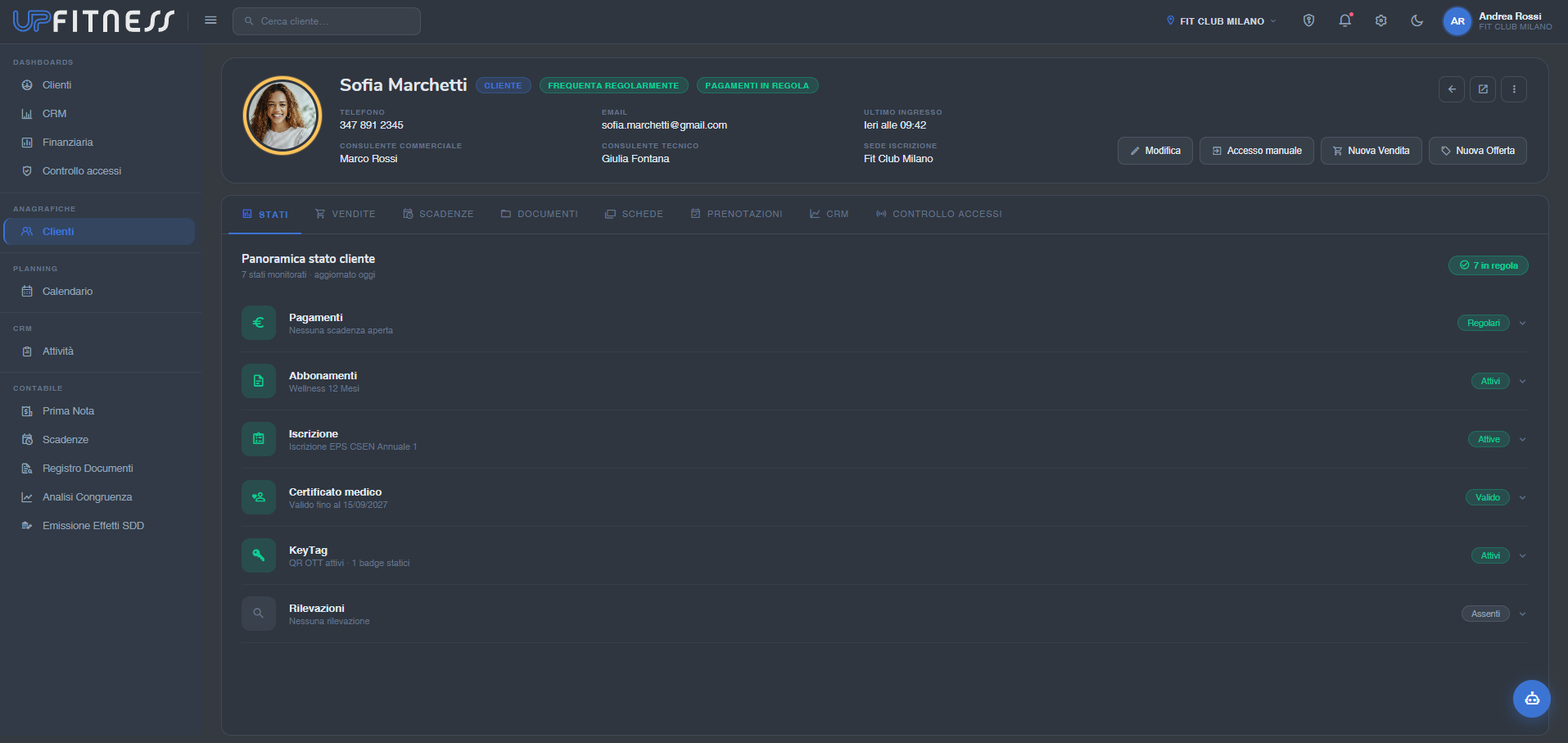This screenshot has height=743, width=1568.
Task: Open the chatbot assistant button
Action: point(1531,699)
